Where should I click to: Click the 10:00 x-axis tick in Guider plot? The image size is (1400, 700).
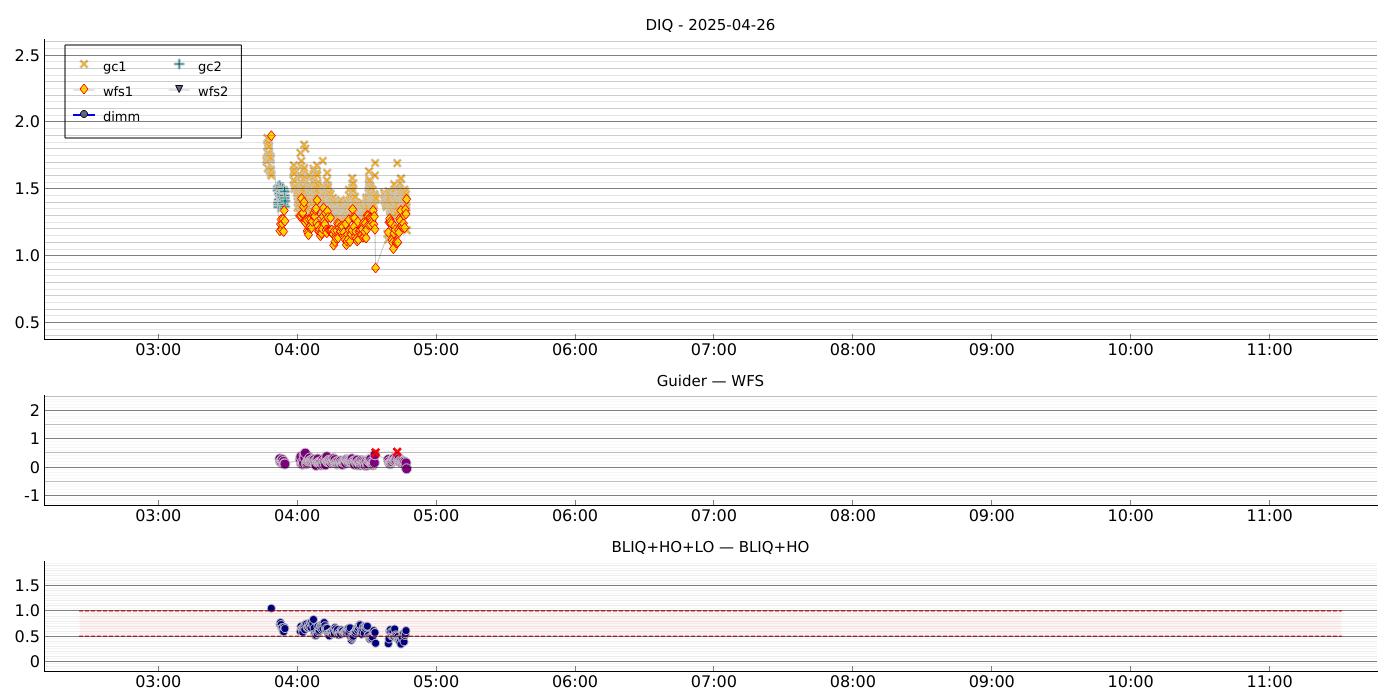pos(1130,516)
